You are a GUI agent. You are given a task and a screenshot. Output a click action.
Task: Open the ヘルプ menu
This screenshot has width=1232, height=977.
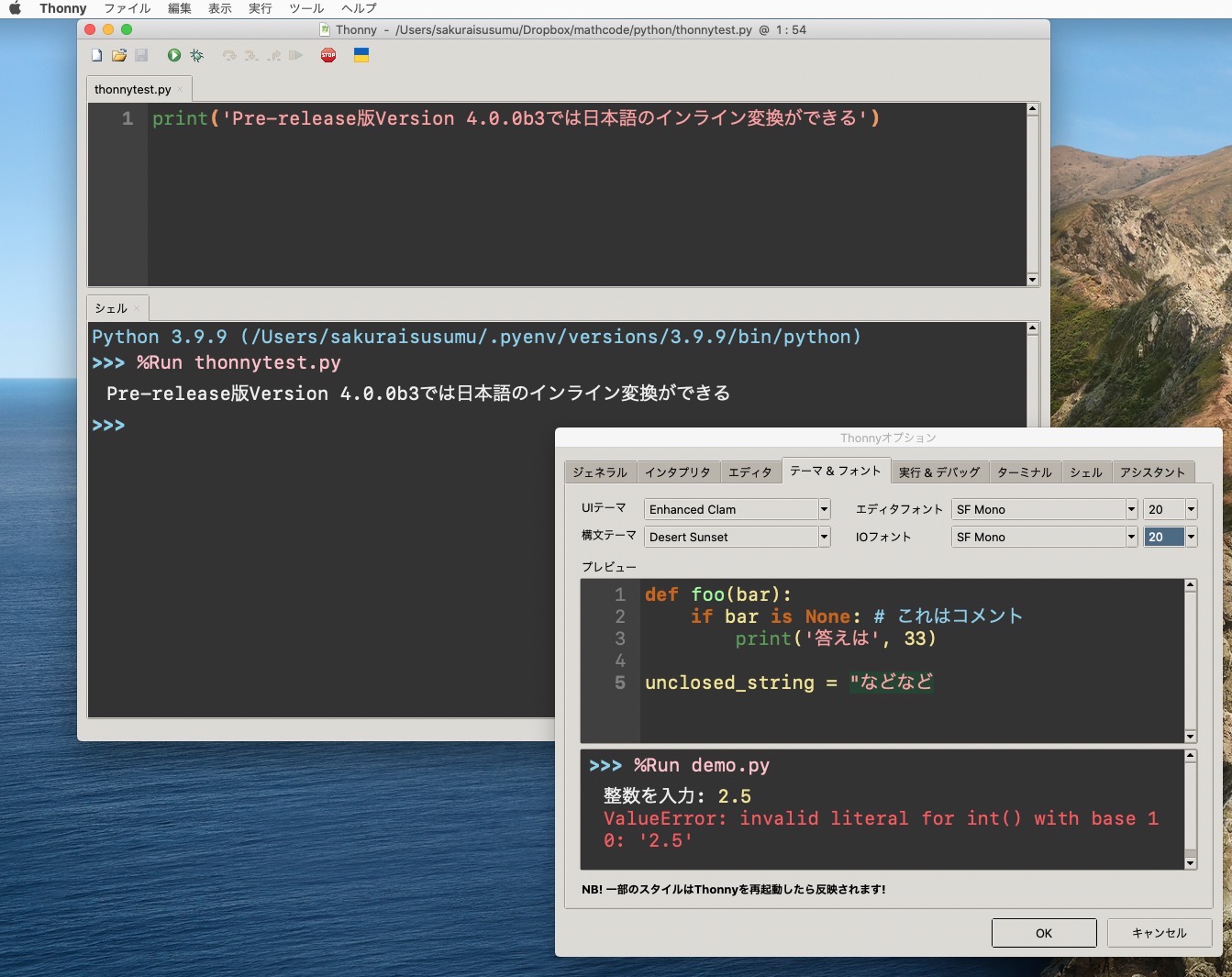(359, 8)
